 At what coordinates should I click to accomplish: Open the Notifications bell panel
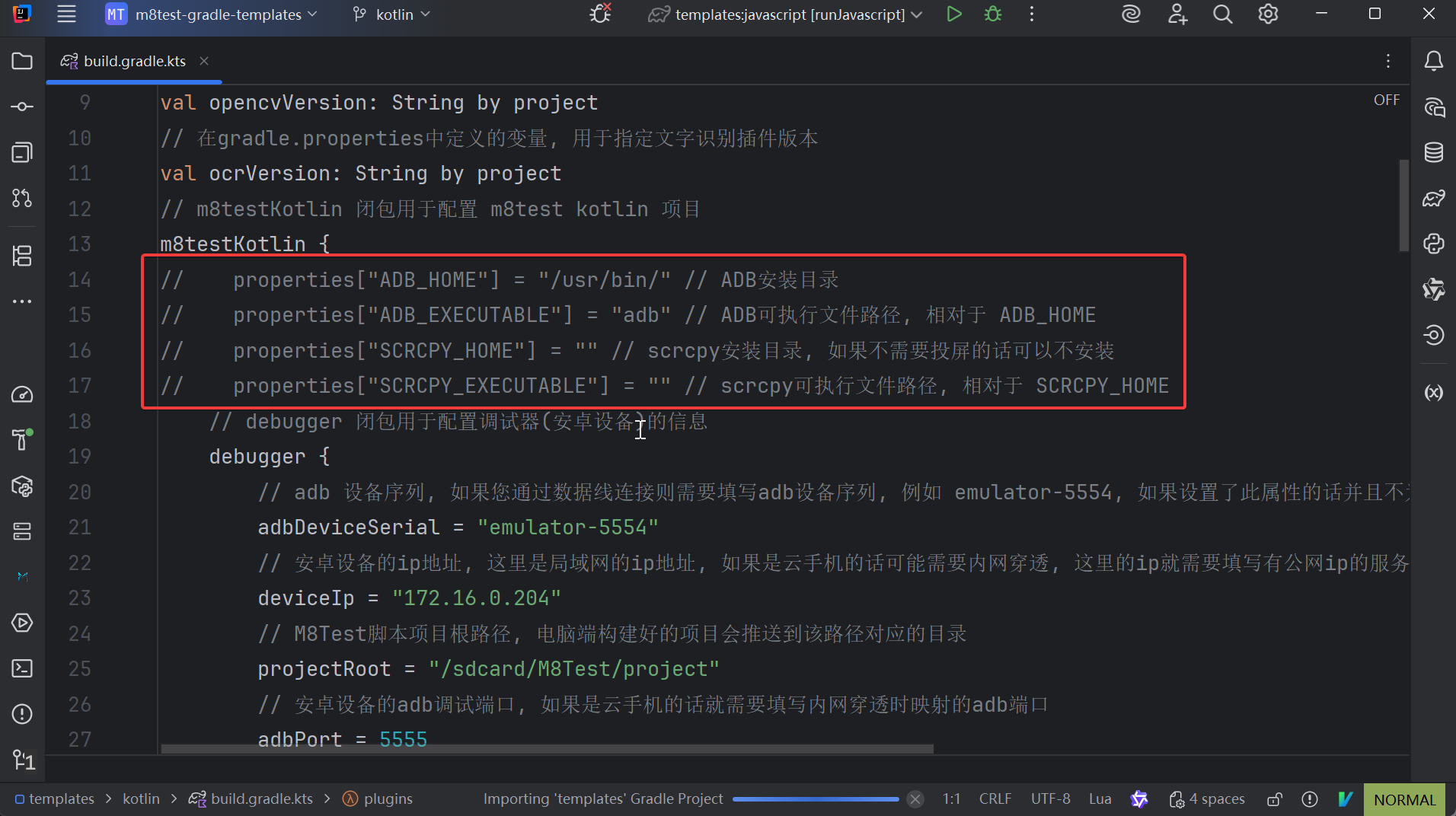(x=1433, y=61)
